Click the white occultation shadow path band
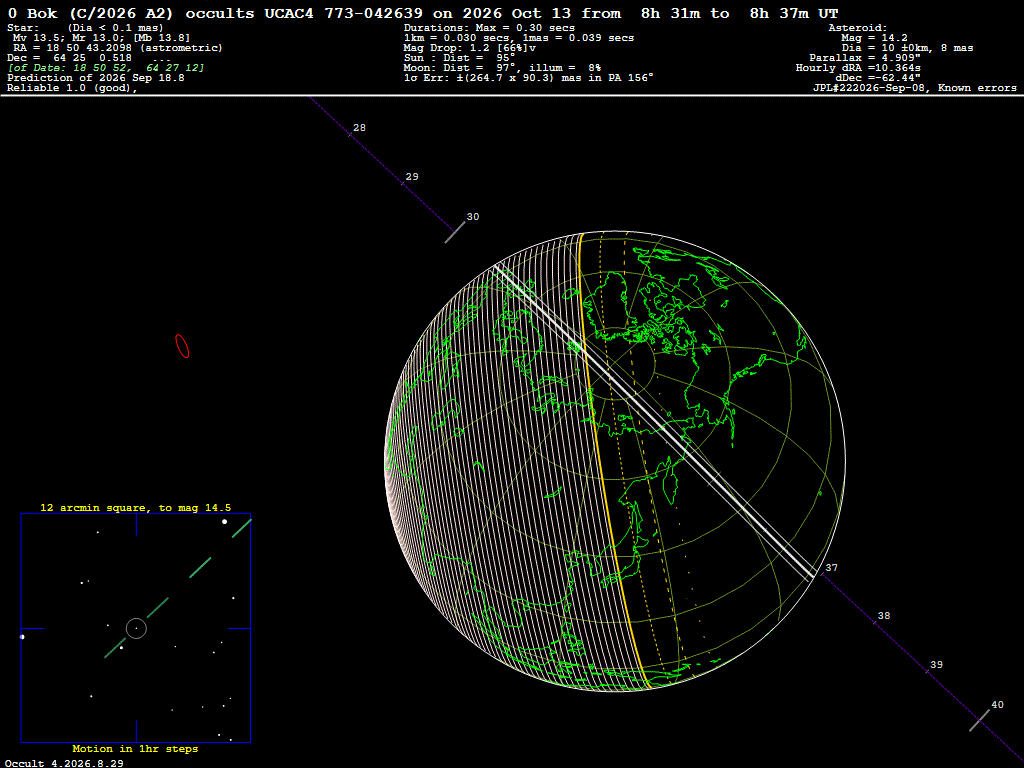Image resolution: width=1024 pixels, height=768 pixels. click(653, 421)
